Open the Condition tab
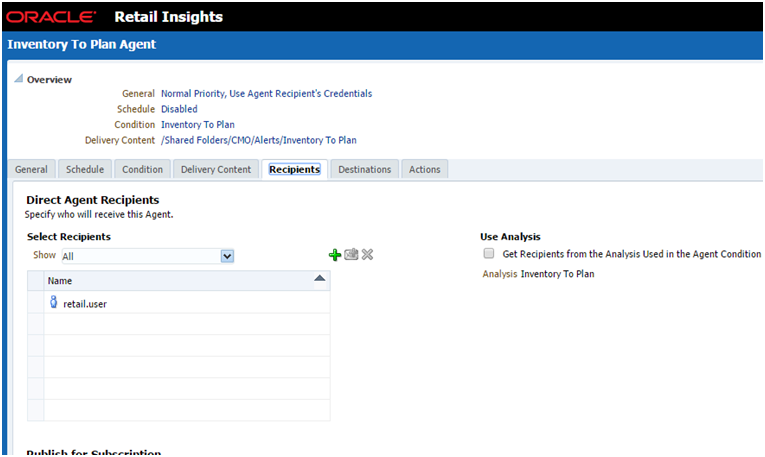 point(142,169)
